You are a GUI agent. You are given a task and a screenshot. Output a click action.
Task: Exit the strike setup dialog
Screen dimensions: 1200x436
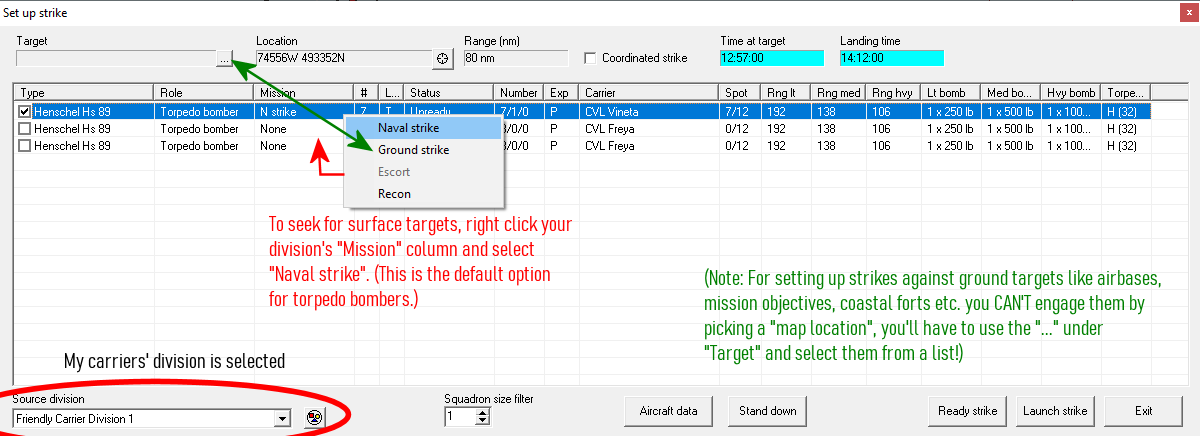[x=1143, y=411]
